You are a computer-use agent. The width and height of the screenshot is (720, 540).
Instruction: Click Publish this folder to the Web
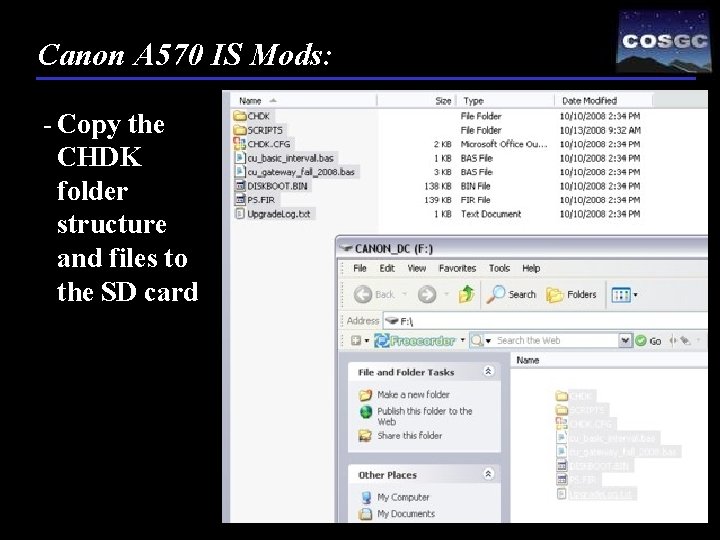[425, 416]
